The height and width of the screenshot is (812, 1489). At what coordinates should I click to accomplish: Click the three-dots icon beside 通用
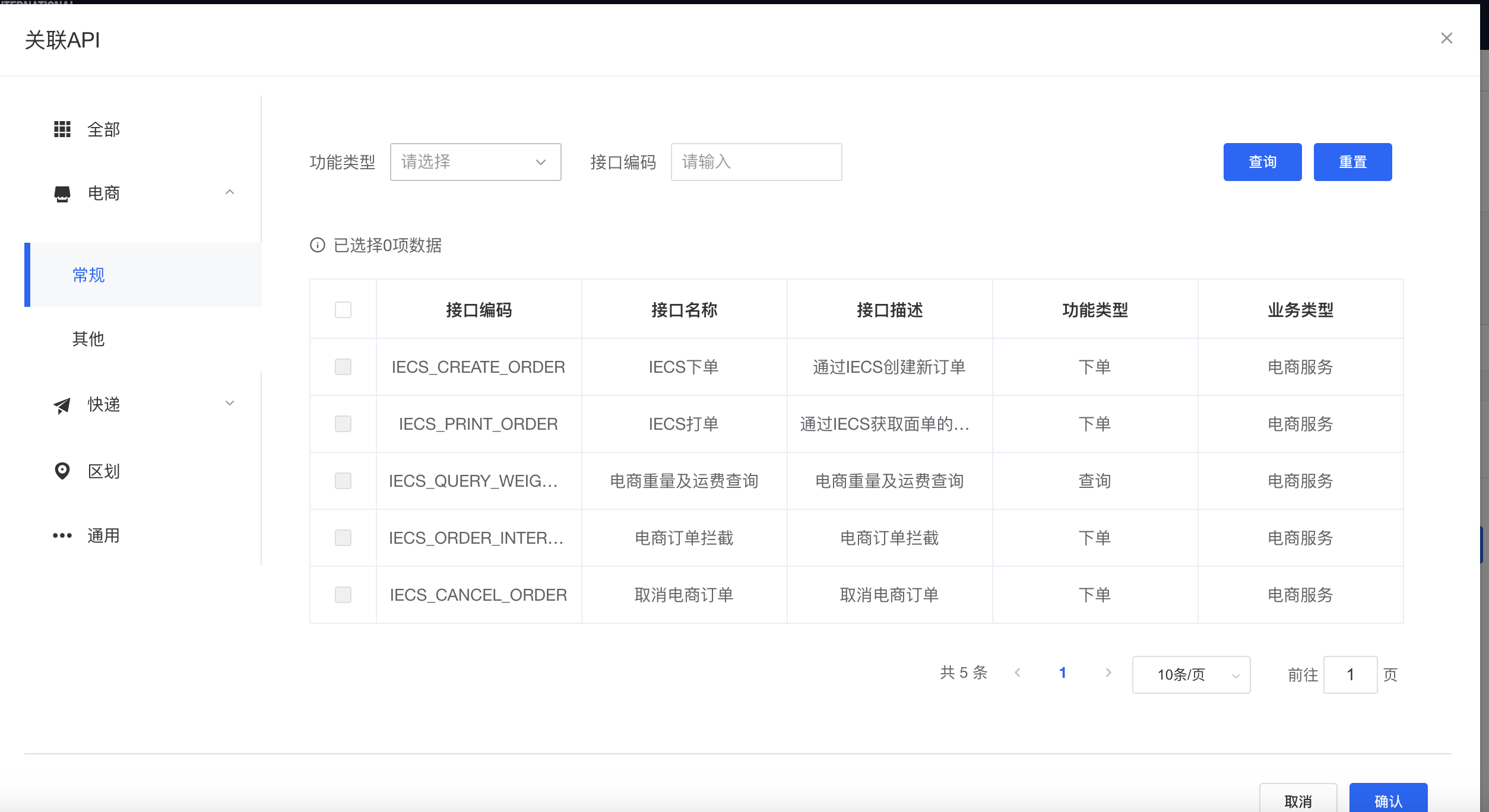pos(62,535)
